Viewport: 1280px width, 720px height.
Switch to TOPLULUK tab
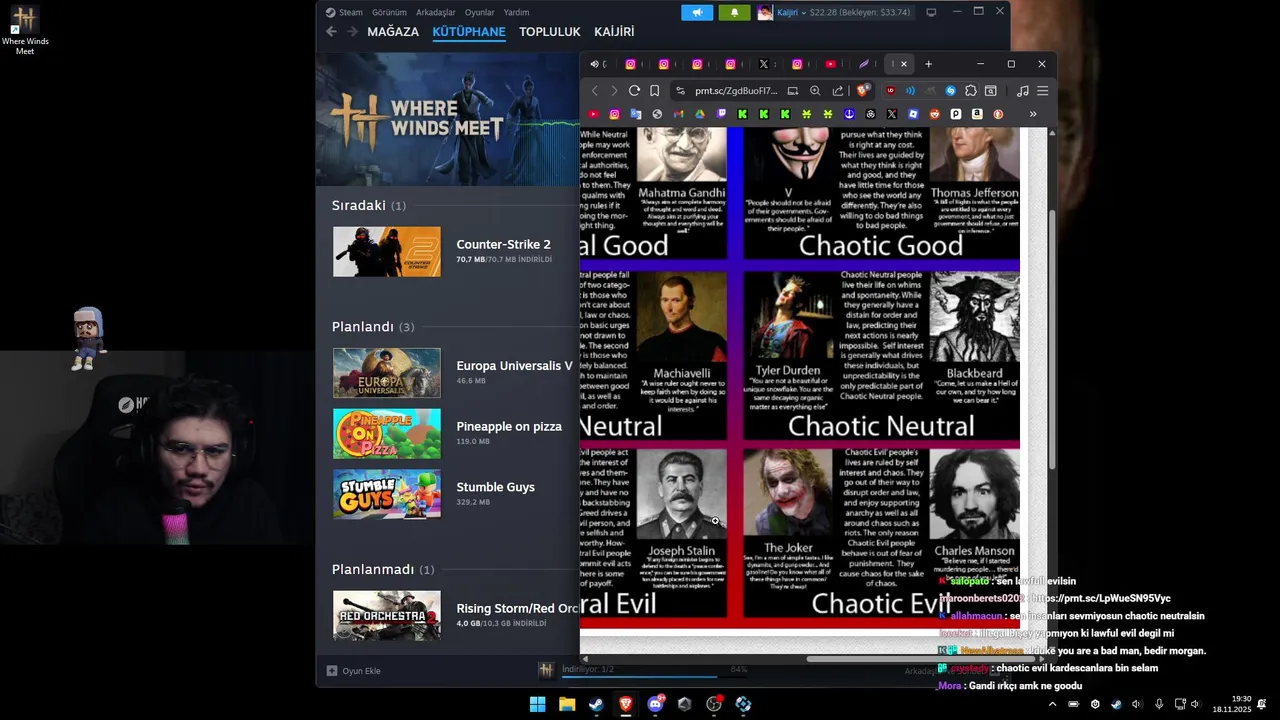(x=550, y=32)
